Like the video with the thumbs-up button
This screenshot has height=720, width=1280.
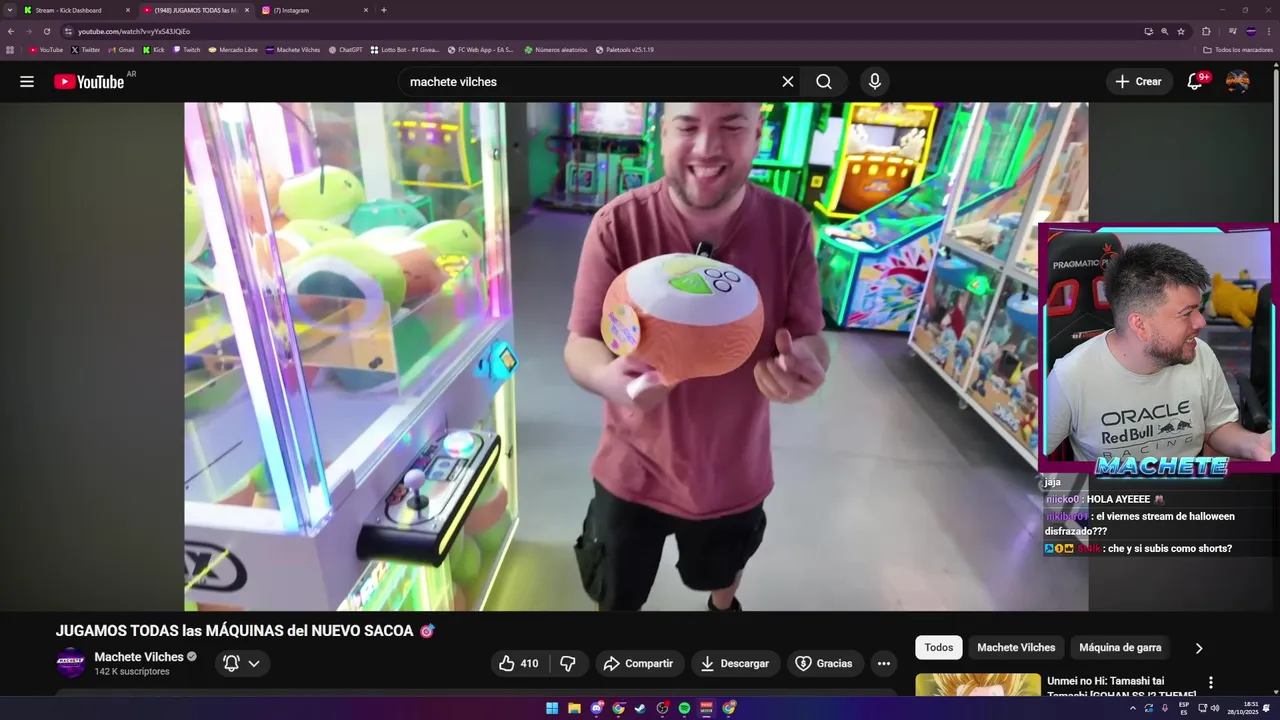coord(520,663)
